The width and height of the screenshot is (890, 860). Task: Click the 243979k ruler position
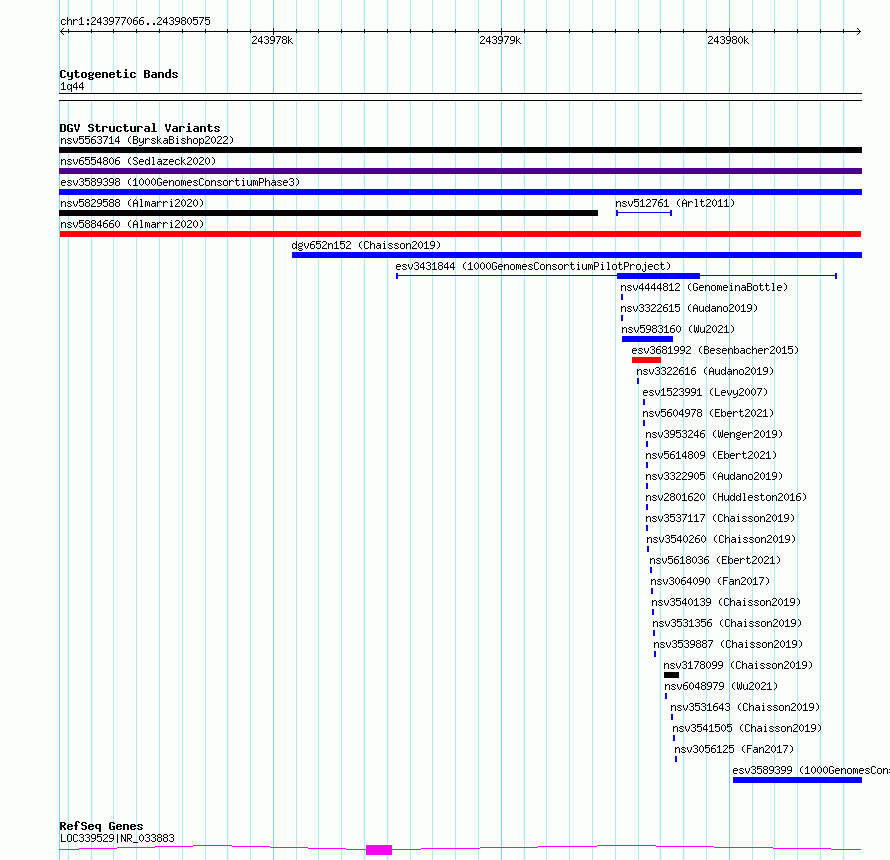pos(500,40)
